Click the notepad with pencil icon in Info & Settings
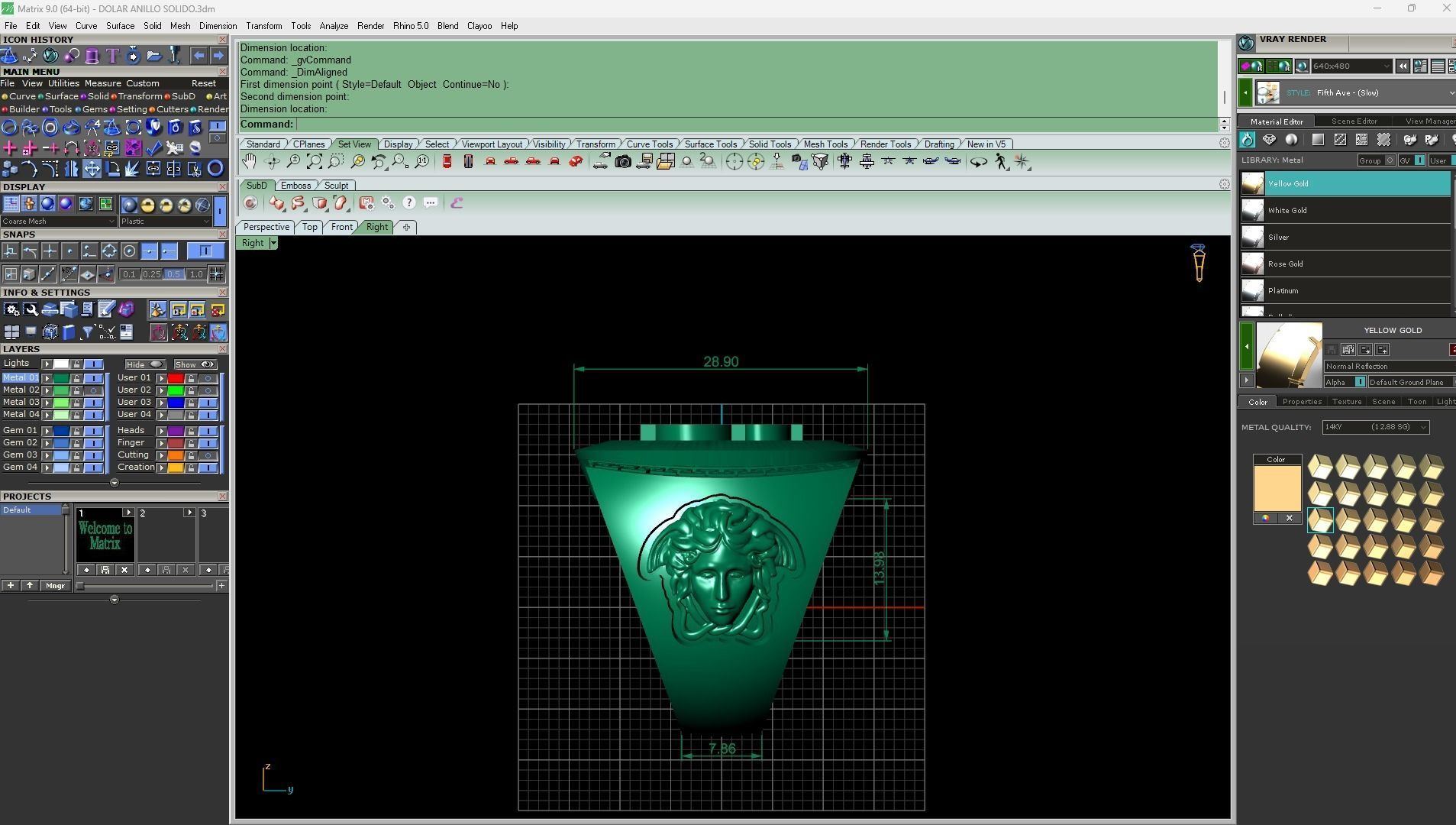 [x=106, y=309]
